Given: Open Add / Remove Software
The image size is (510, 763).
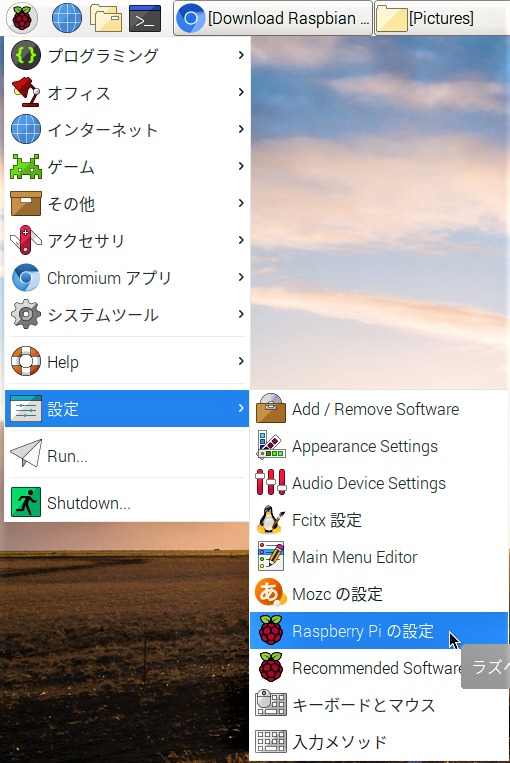Looking at the screenshot, I should click(379, 409).
